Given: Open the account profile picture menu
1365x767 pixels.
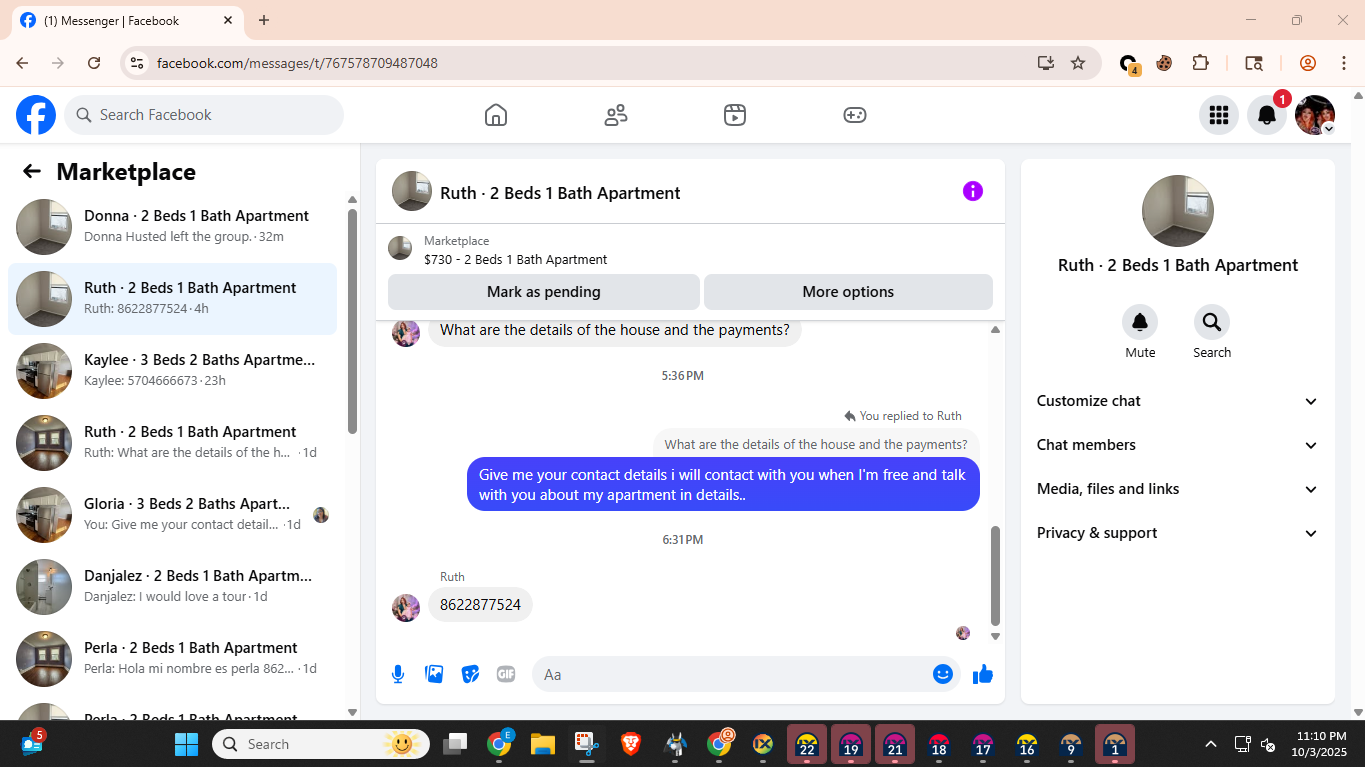Looking at the screenshot, I should point(1315,115).
